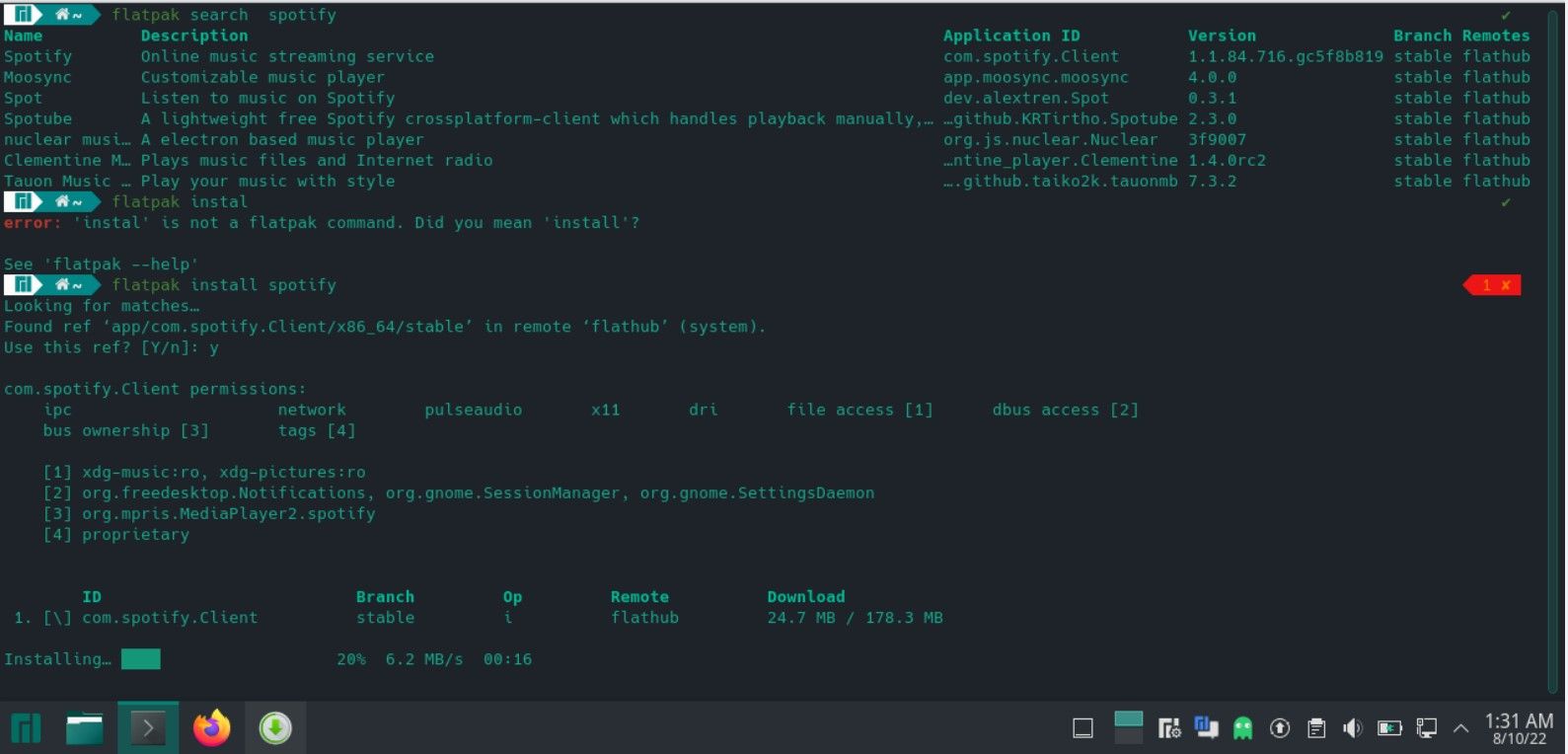Click version '1.4.0rc2' for Clementine
Image resolution: width=1568 pixels, height=754 pixels.
point(1227,160)
